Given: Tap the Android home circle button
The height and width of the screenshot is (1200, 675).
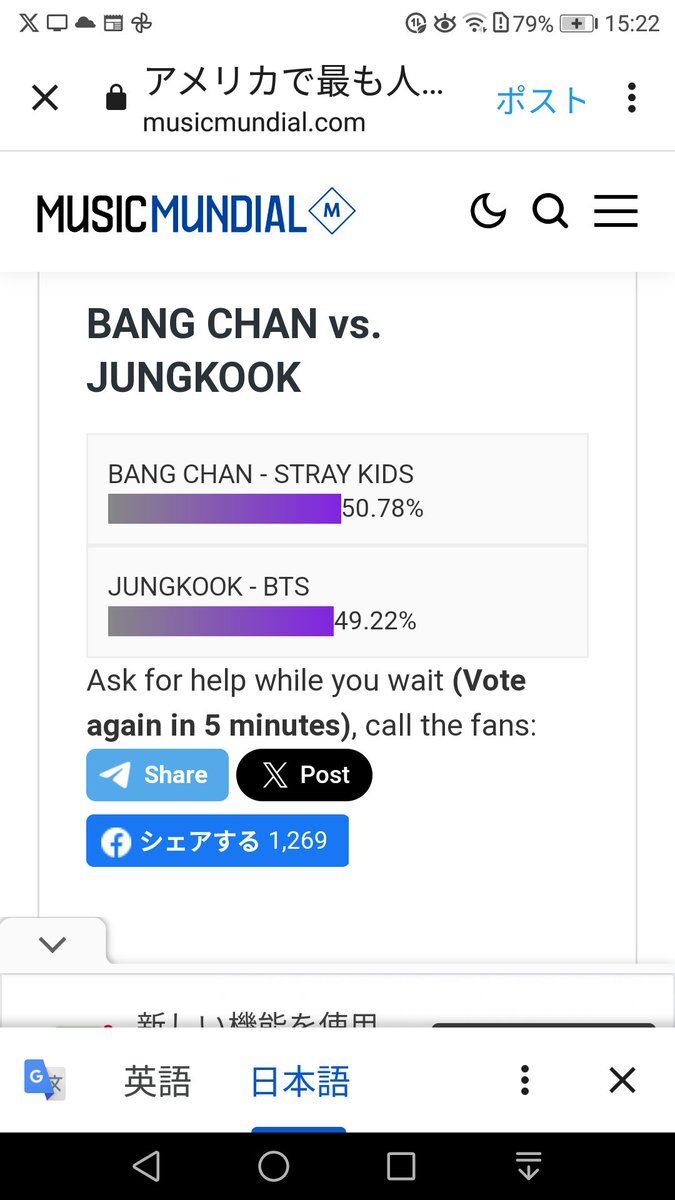Looking at the screenshot, I should pyautogui.click(x=273, y=1166).
